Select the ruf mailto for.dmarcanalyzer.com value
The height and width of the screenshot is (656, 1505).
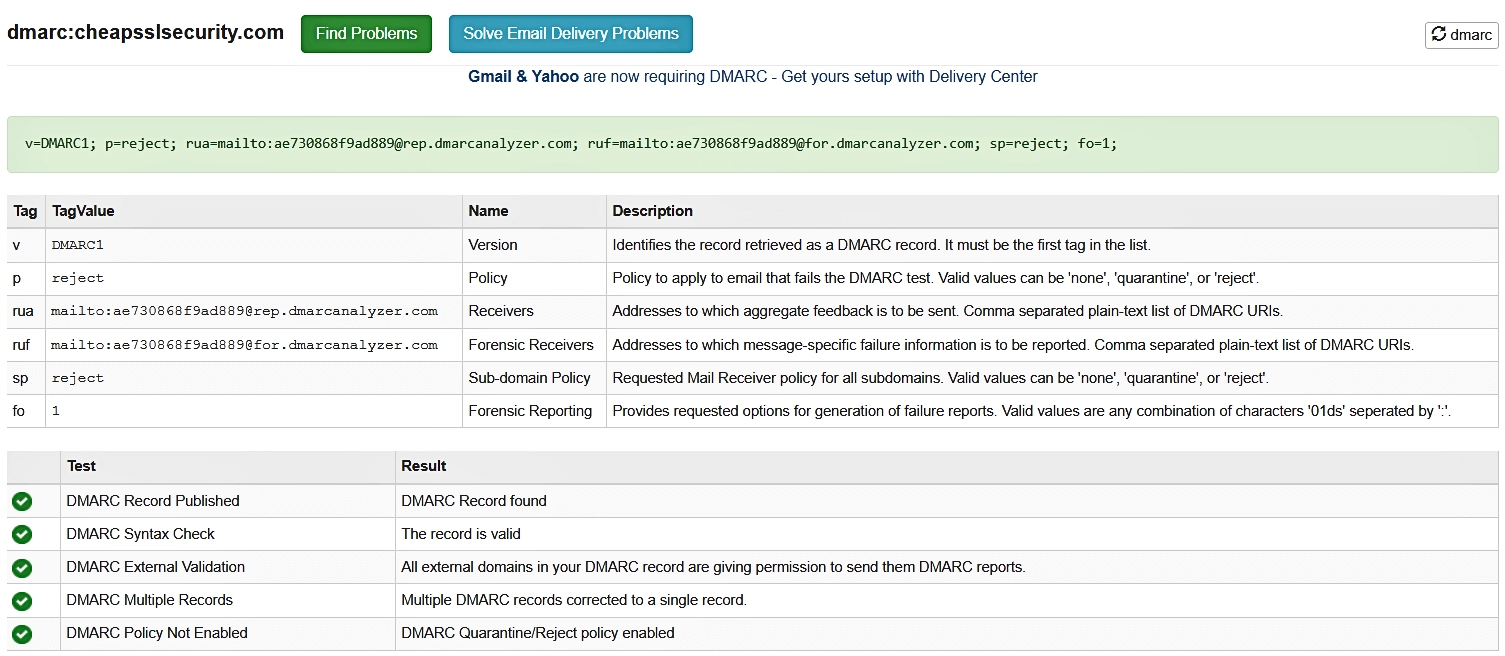244,345
